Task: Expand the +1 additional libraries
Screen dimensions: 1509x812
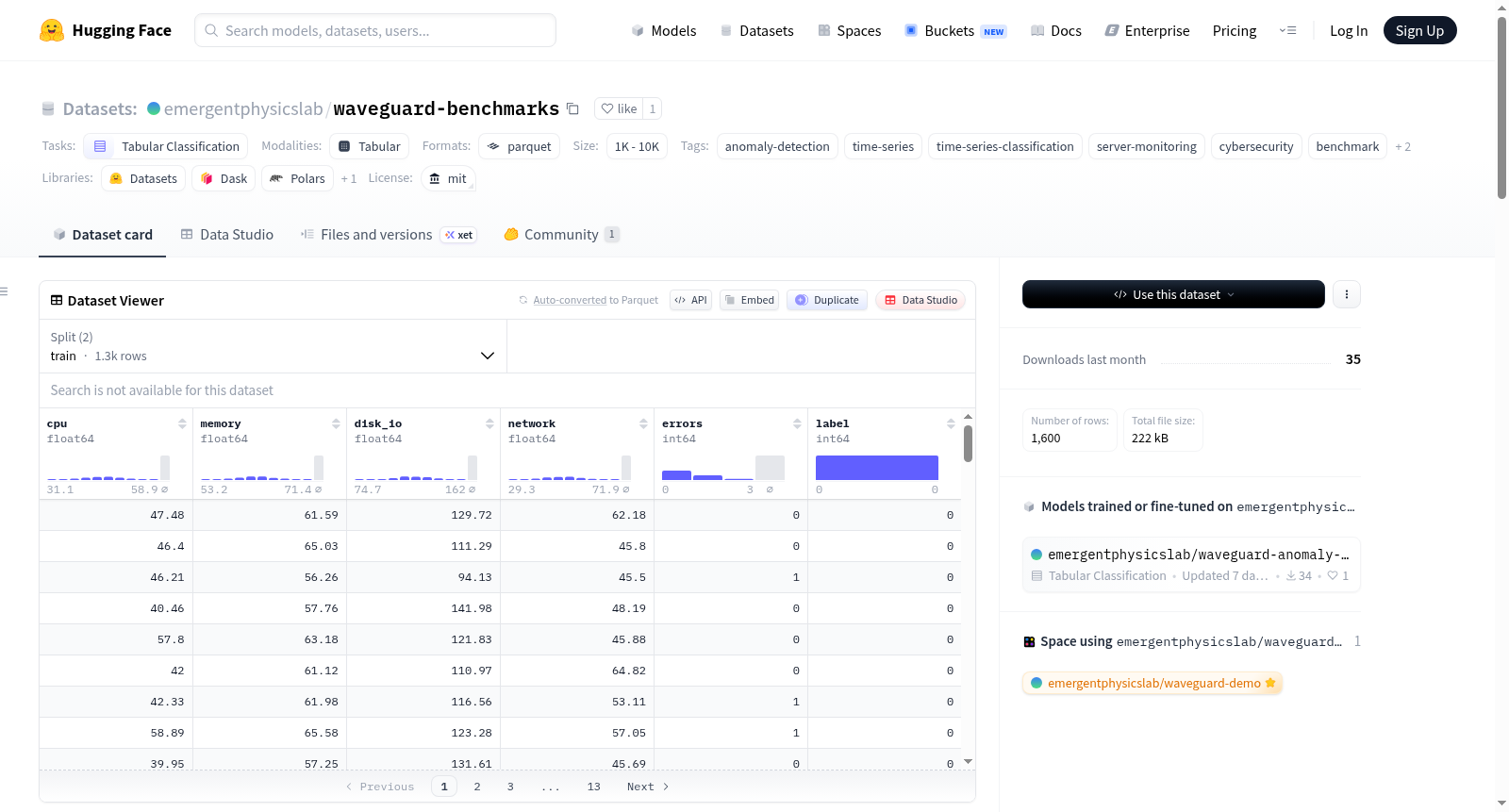Action: coord(349,179)
